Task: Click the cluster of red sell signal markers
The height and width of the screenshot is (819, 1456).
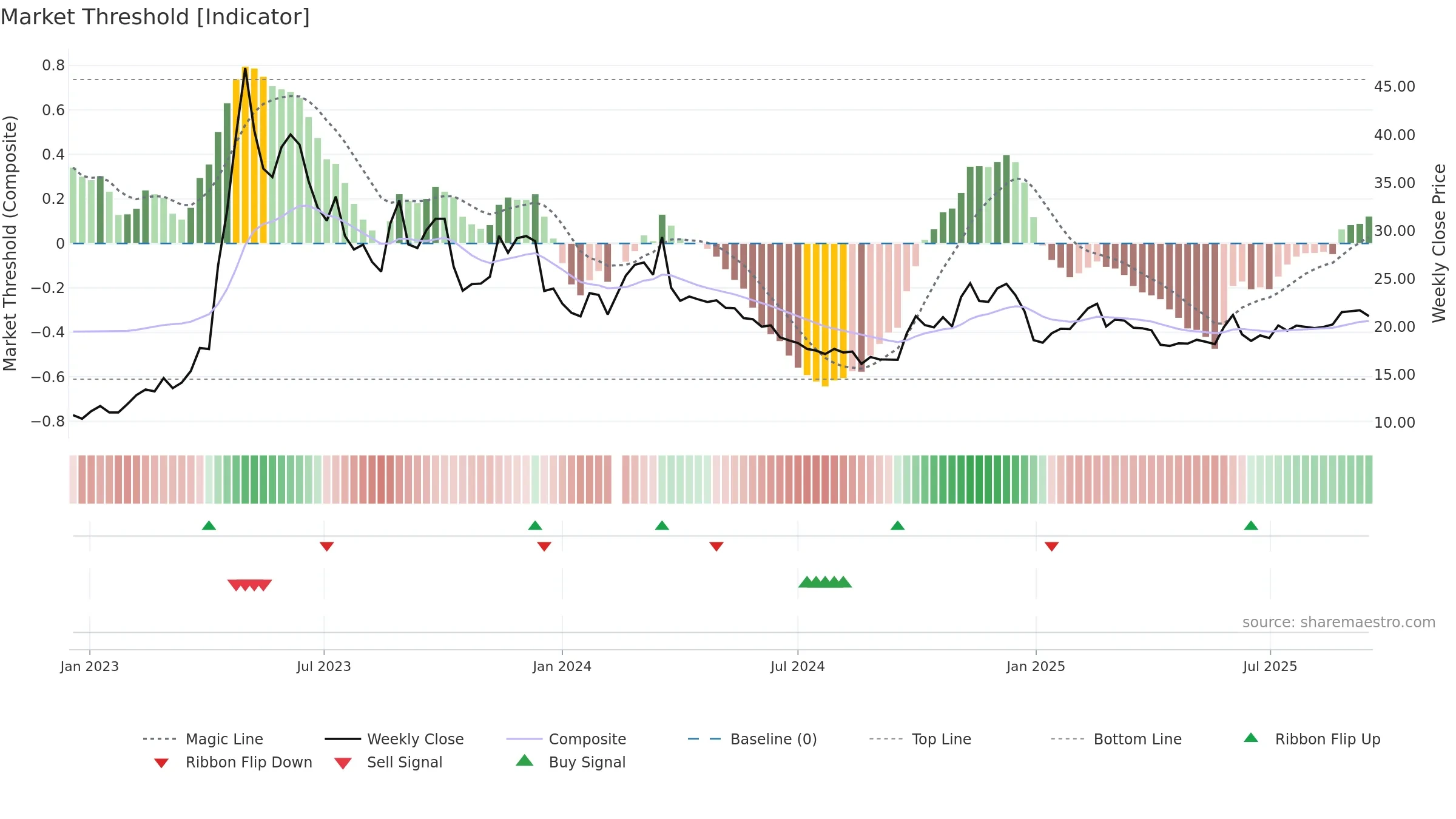Action: pyautogui.click(x=250, y=585)
